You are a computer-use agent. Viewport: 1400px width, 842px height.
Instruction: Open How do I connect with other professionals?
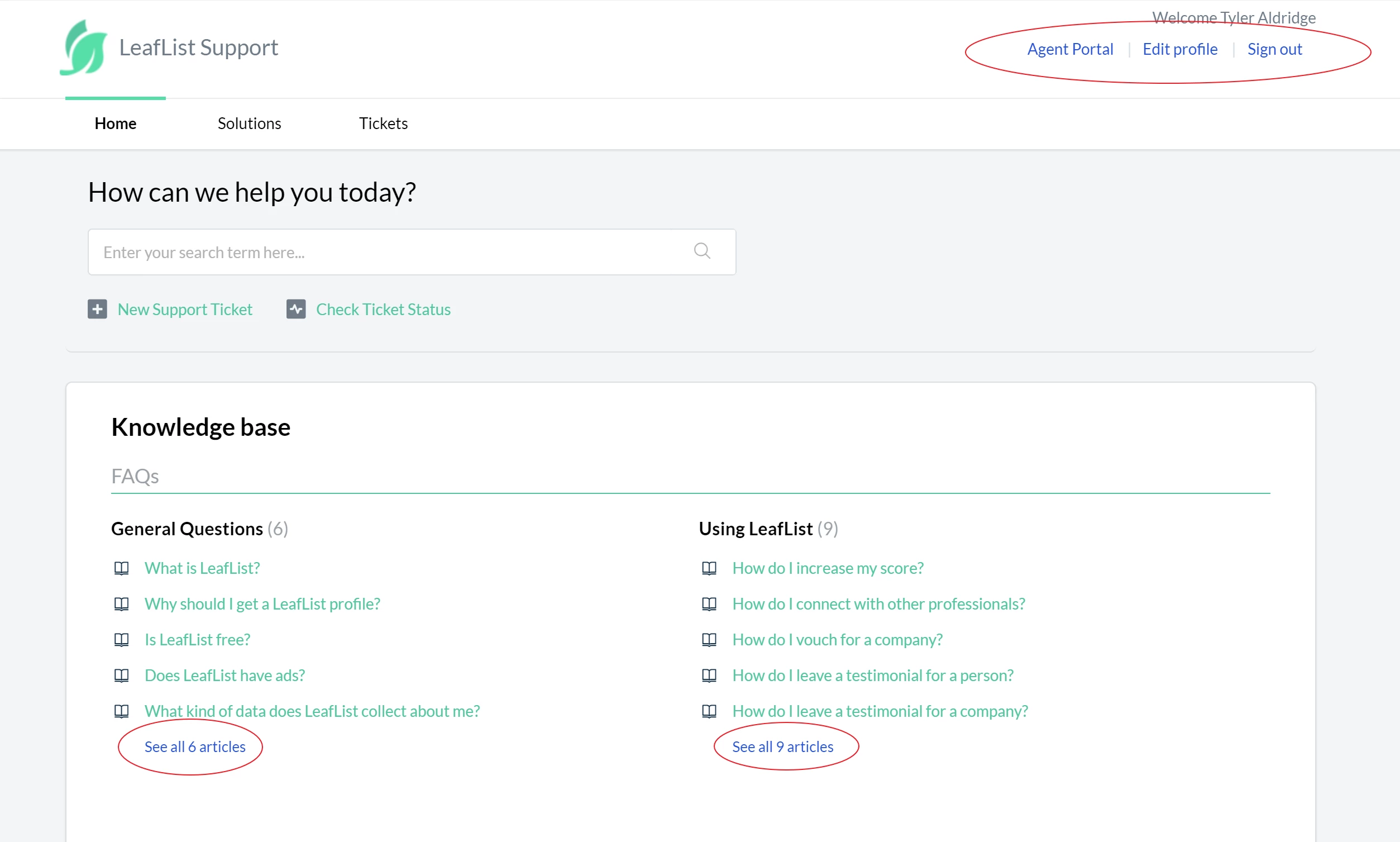coord(879,603)
